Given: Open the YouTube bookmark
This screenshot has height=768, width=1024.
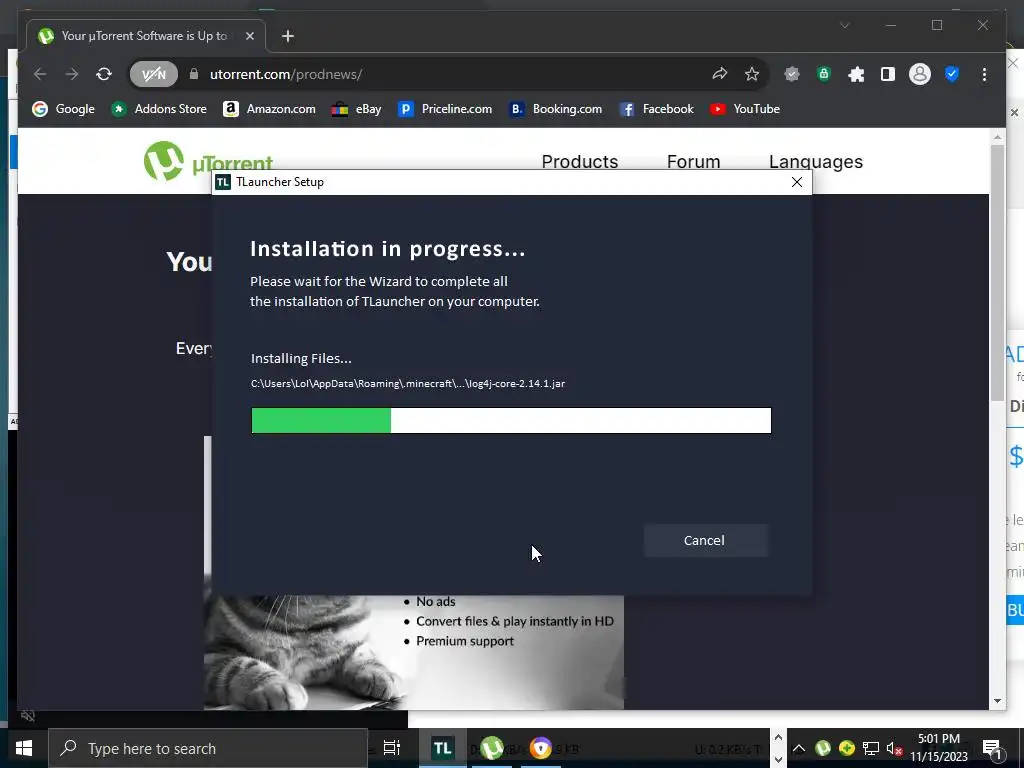Looking at the screenshot, I should [745, 109].
